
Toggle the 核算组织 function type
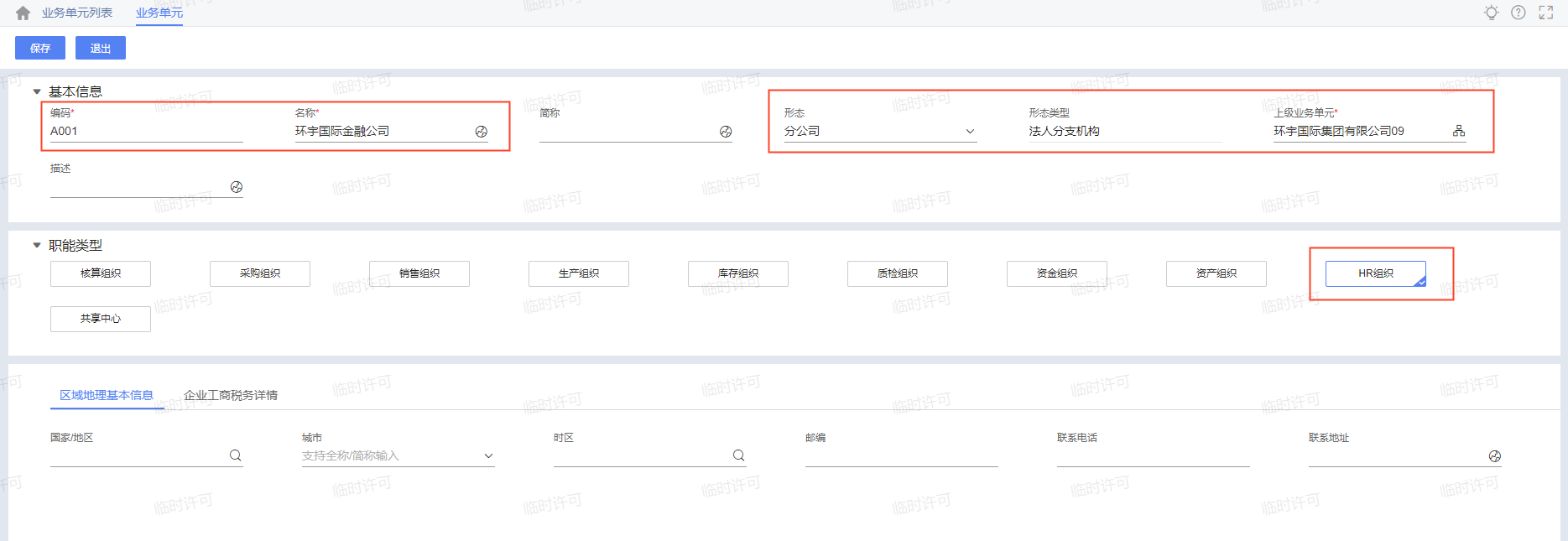[x=101, y=273]
